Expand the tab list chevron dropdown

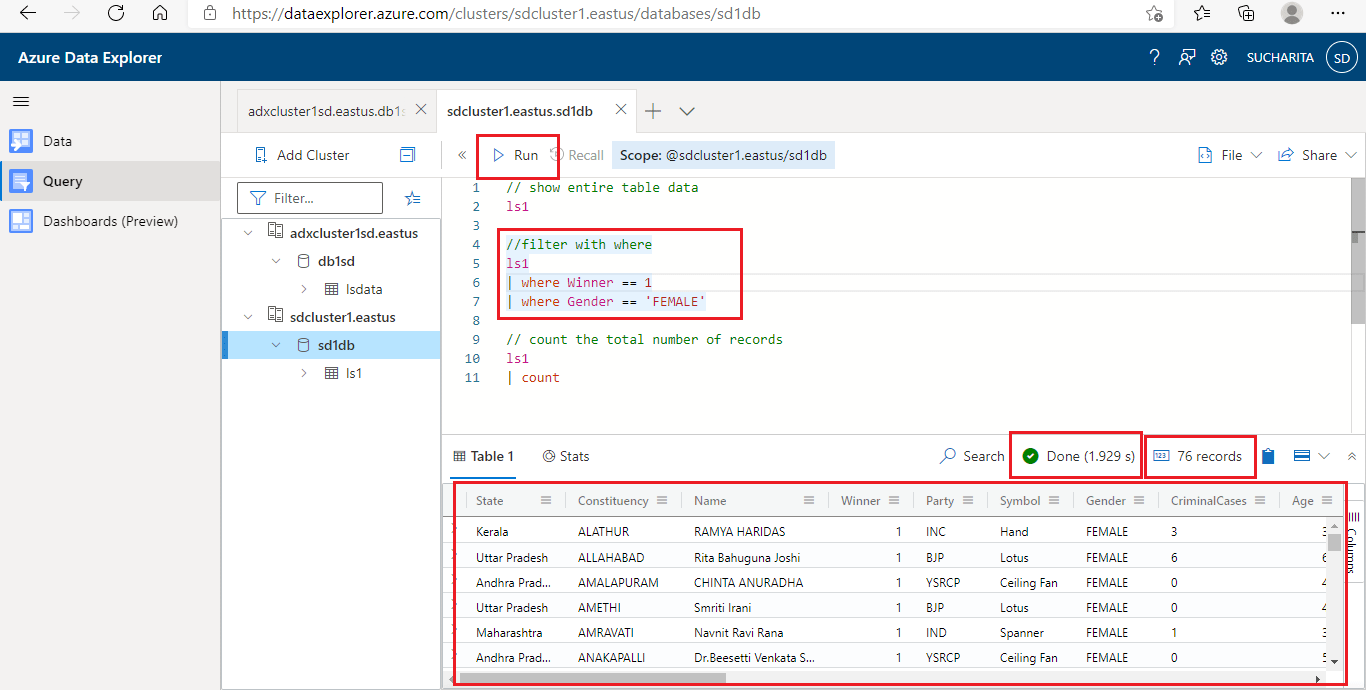(x=687, y=111)
